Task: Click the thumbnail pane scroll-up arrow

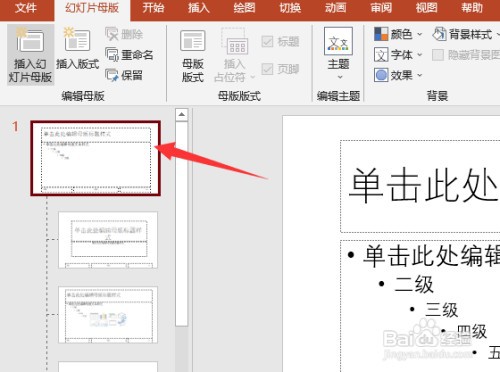Action: click(x=182, y=115)
